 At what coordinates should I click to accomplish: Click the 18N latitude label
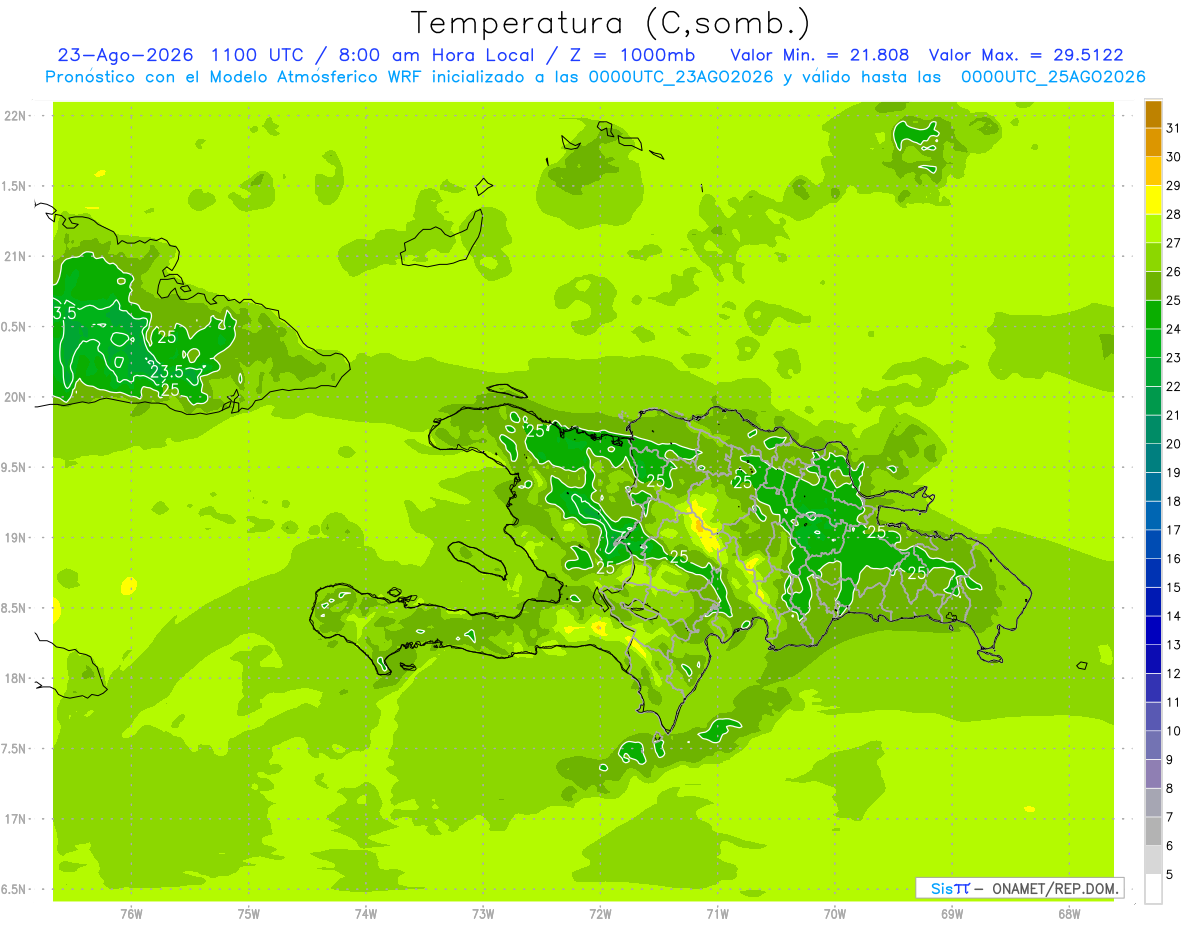[16, 678]
